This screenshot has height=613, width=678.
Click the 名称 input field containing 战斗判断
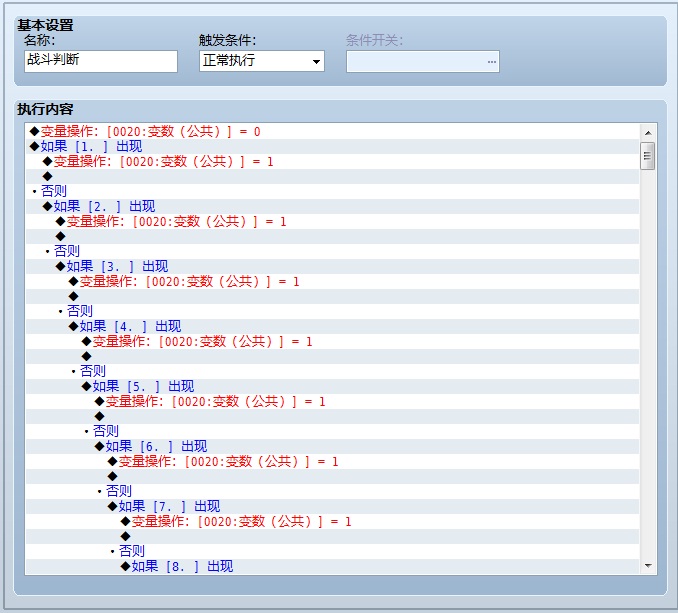tap(101, 61)
